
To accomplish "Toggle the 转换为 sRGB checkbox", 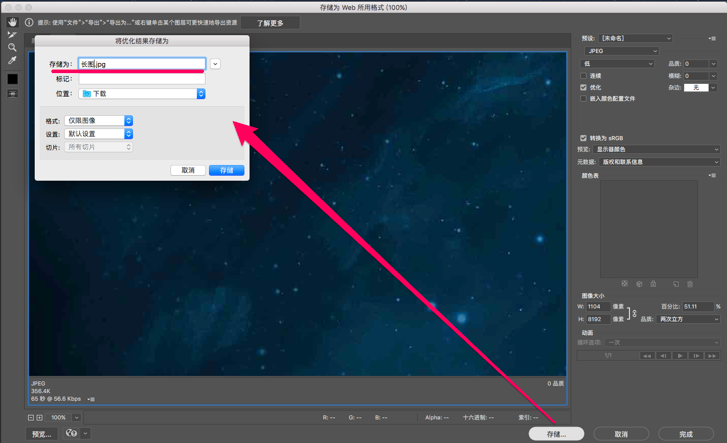I will (584, 138).
